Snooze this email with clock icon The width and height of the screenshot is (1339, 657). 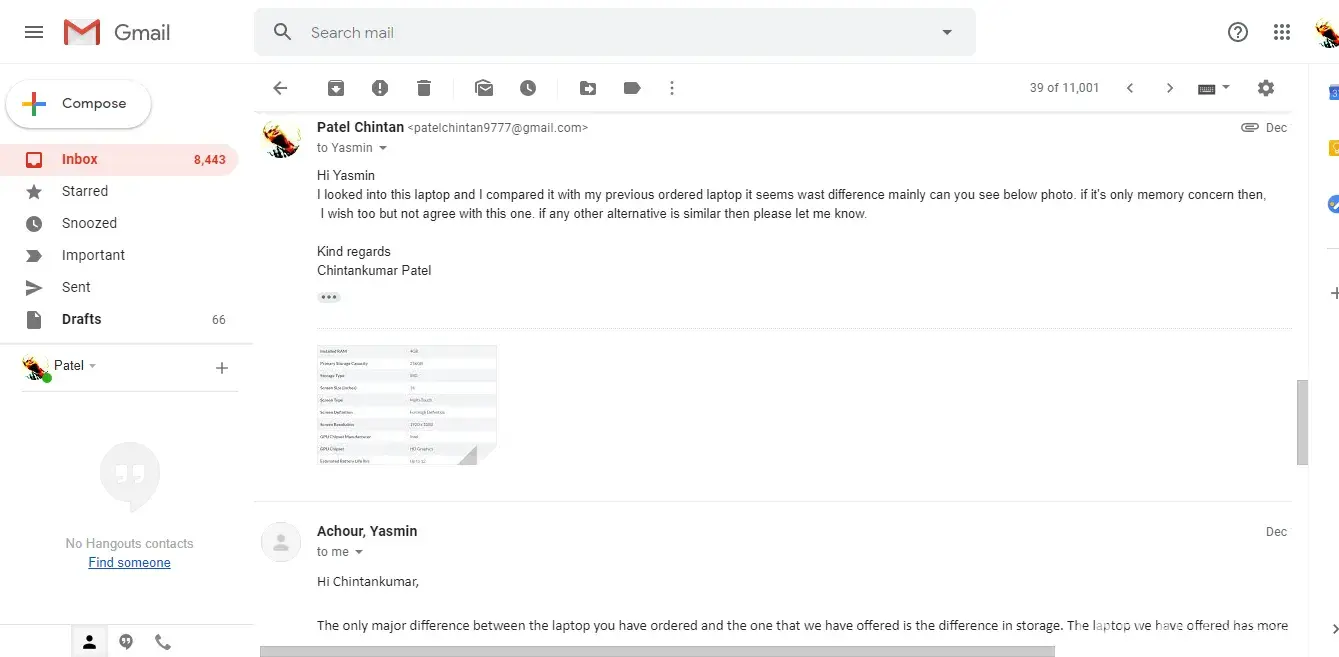click(x=528, y=88)
